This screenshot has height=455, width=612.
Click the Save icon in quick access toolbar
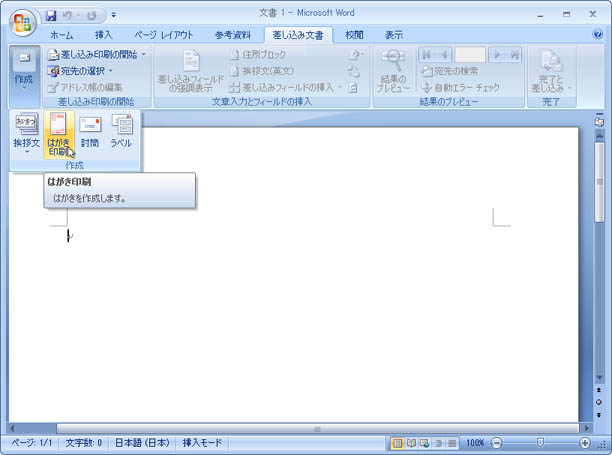(51, 16)
